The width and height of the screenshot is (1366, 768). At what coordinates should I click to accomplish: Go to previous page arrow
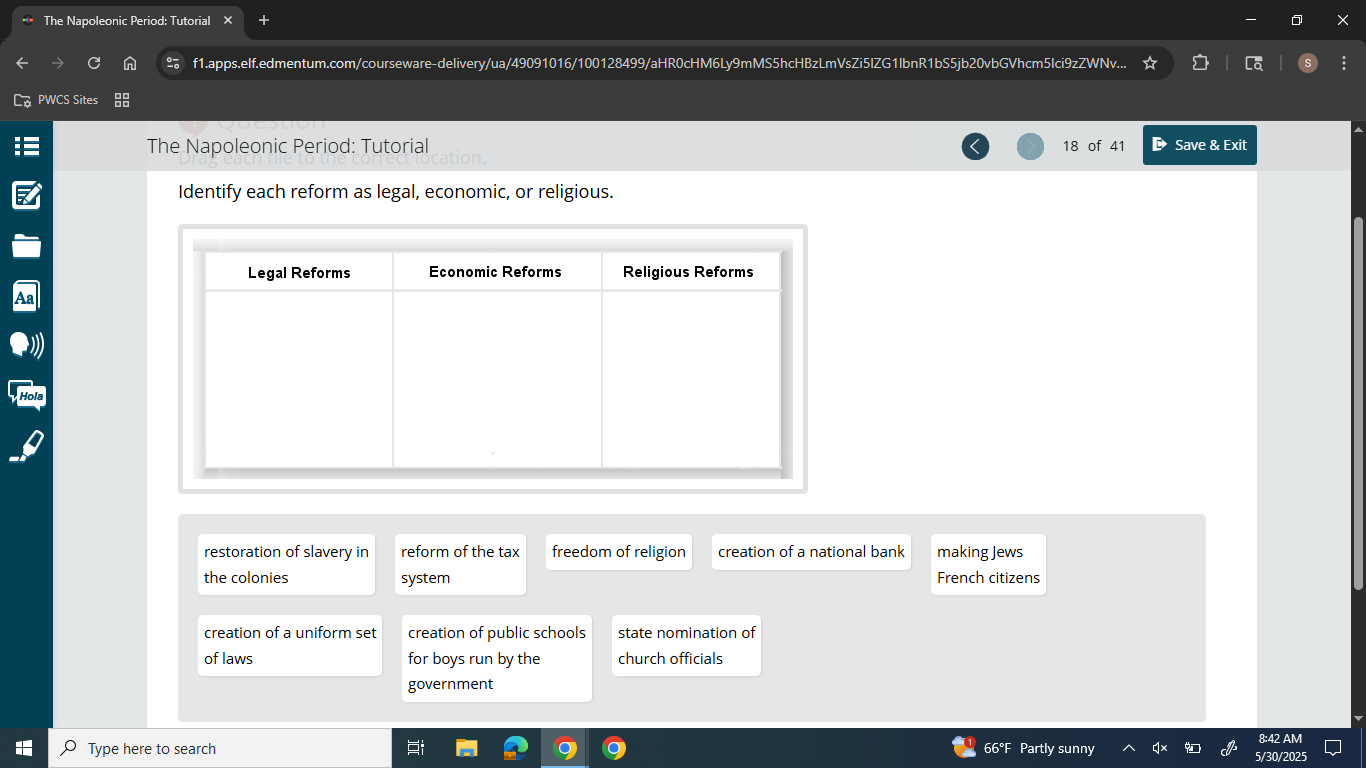click(975, 146)
